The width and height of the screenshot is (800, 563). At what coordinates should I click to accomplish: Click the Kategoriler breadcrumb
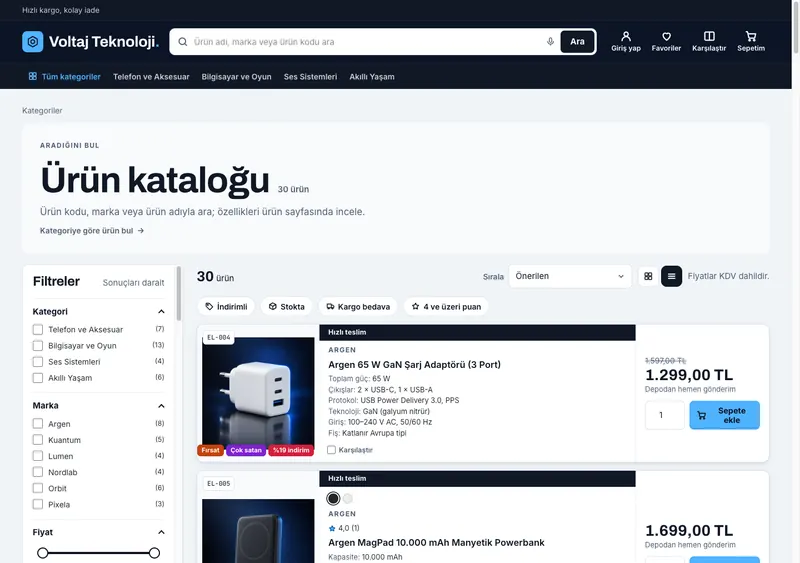tap(42, 111)
